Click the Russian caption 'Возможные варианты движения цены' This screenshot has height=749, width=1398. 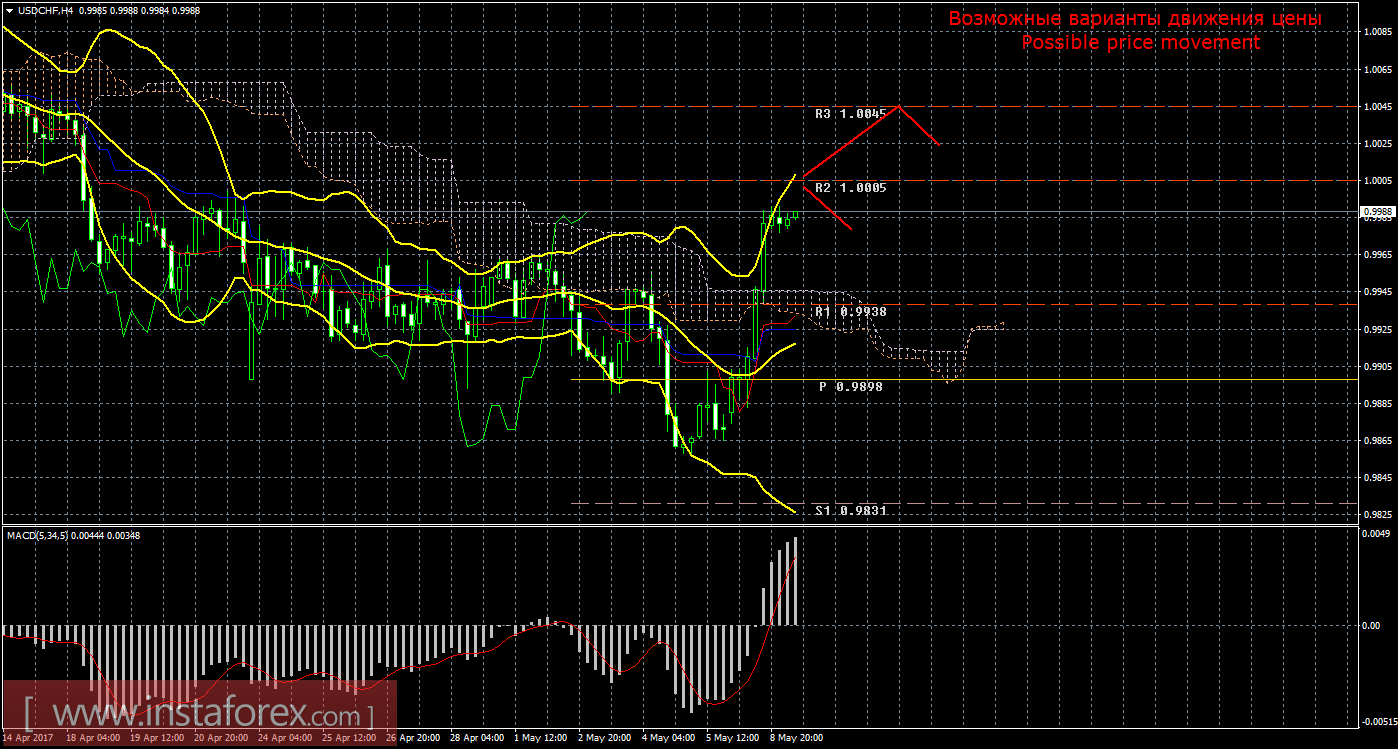[x=1135, y=19]
